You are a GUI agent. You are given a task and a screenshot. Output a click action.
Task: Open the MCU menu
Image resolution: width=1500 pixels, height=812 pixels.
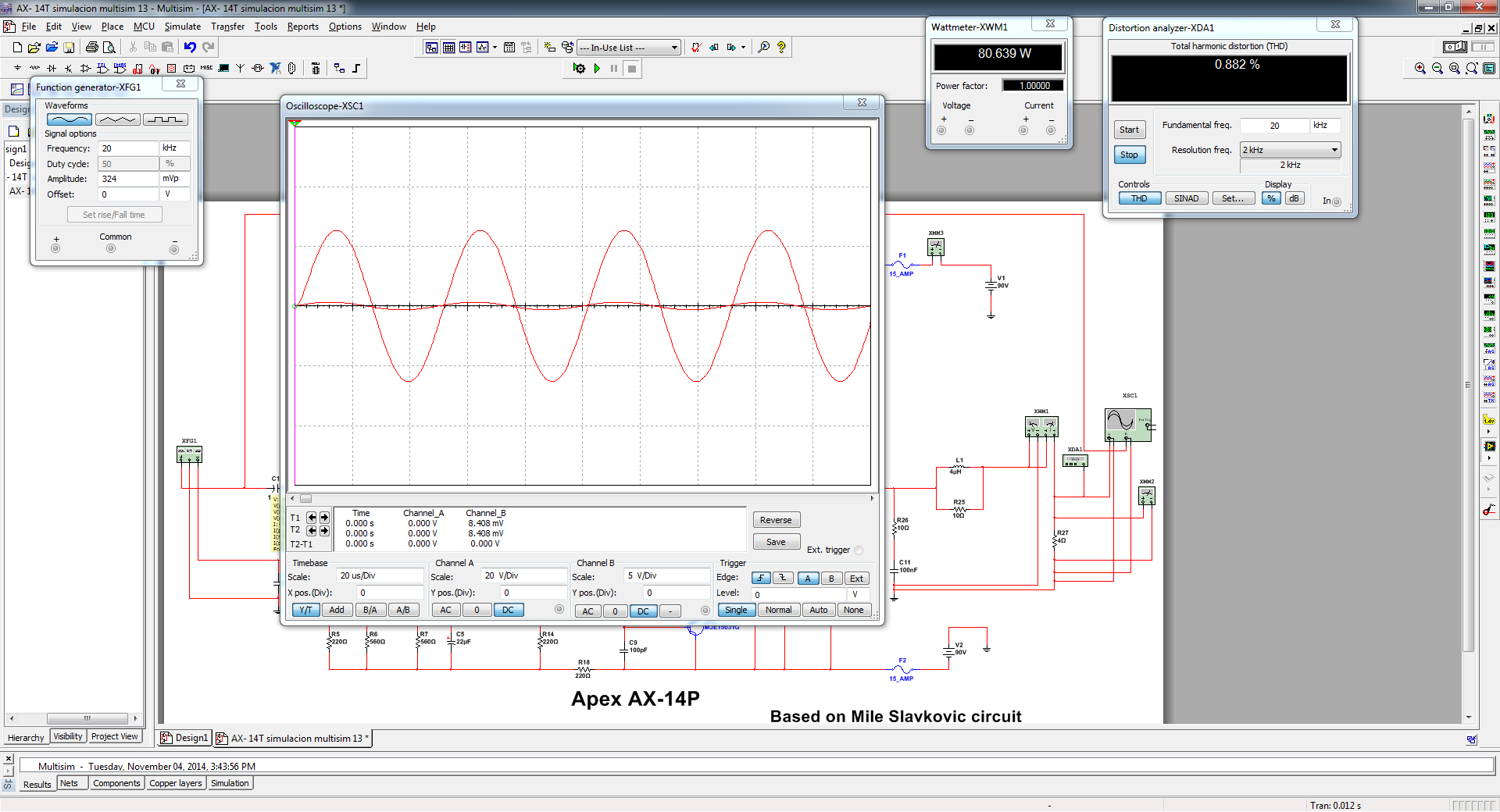144,27
